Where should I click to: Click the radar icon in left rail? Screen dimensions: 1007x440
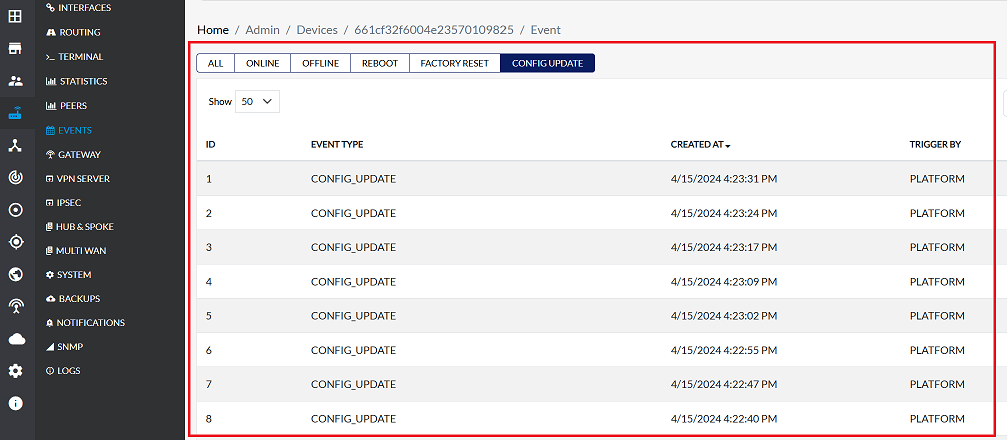point(16,178)
